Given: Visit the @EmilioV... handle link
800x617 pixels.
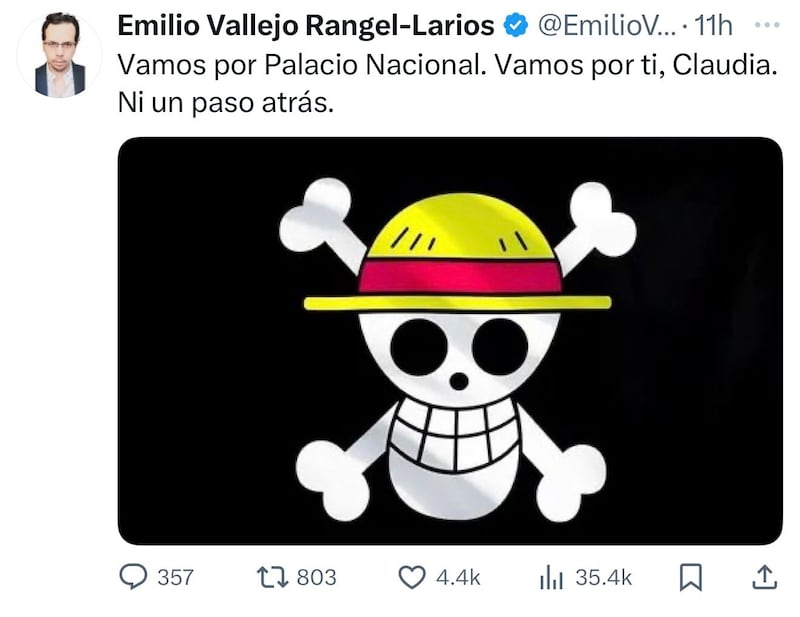Looking at the screenshot, I should (x=607, y=26).
